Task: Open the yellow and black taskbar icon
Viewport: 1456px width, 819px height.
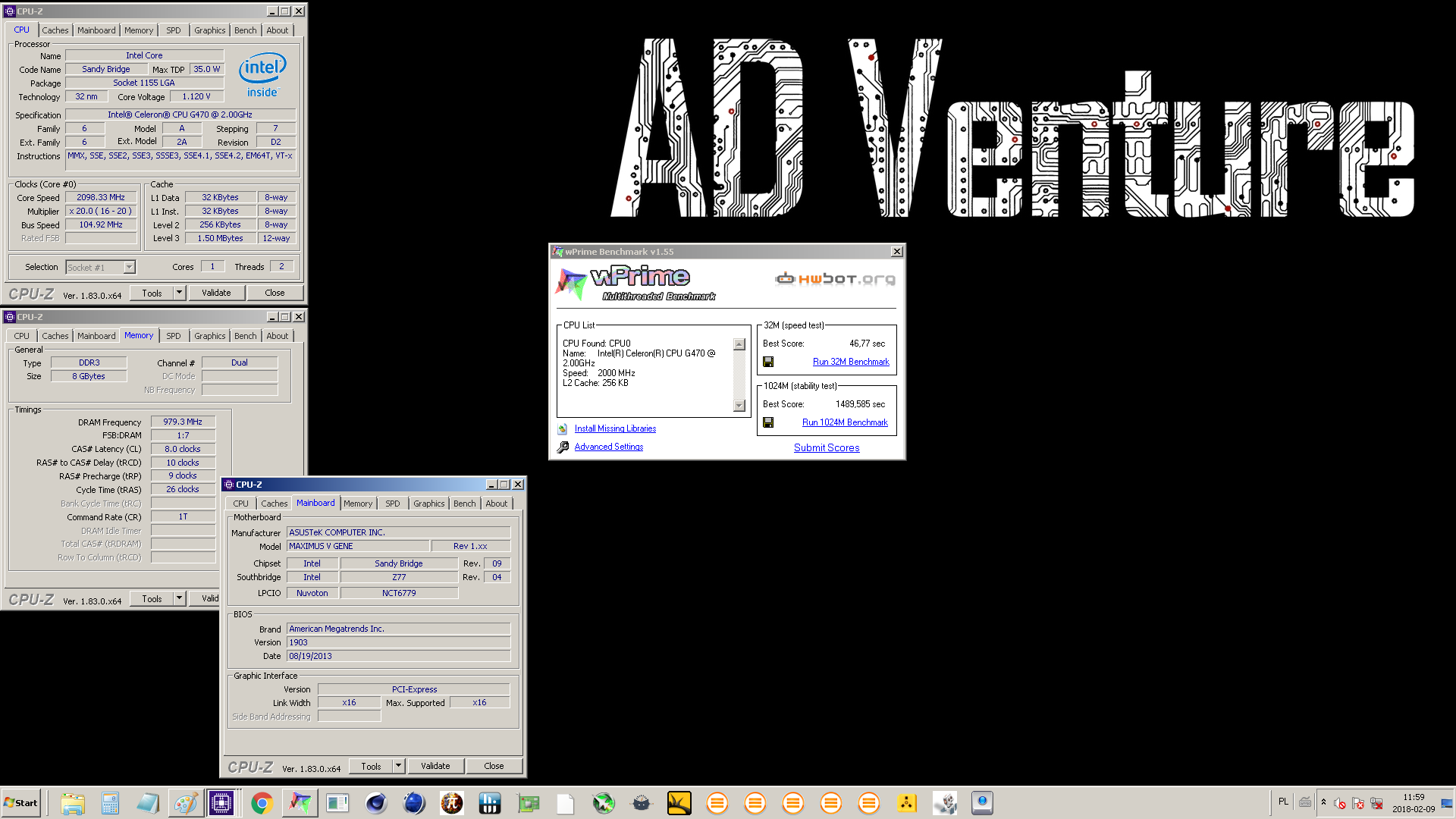Action: pos(679,803)
